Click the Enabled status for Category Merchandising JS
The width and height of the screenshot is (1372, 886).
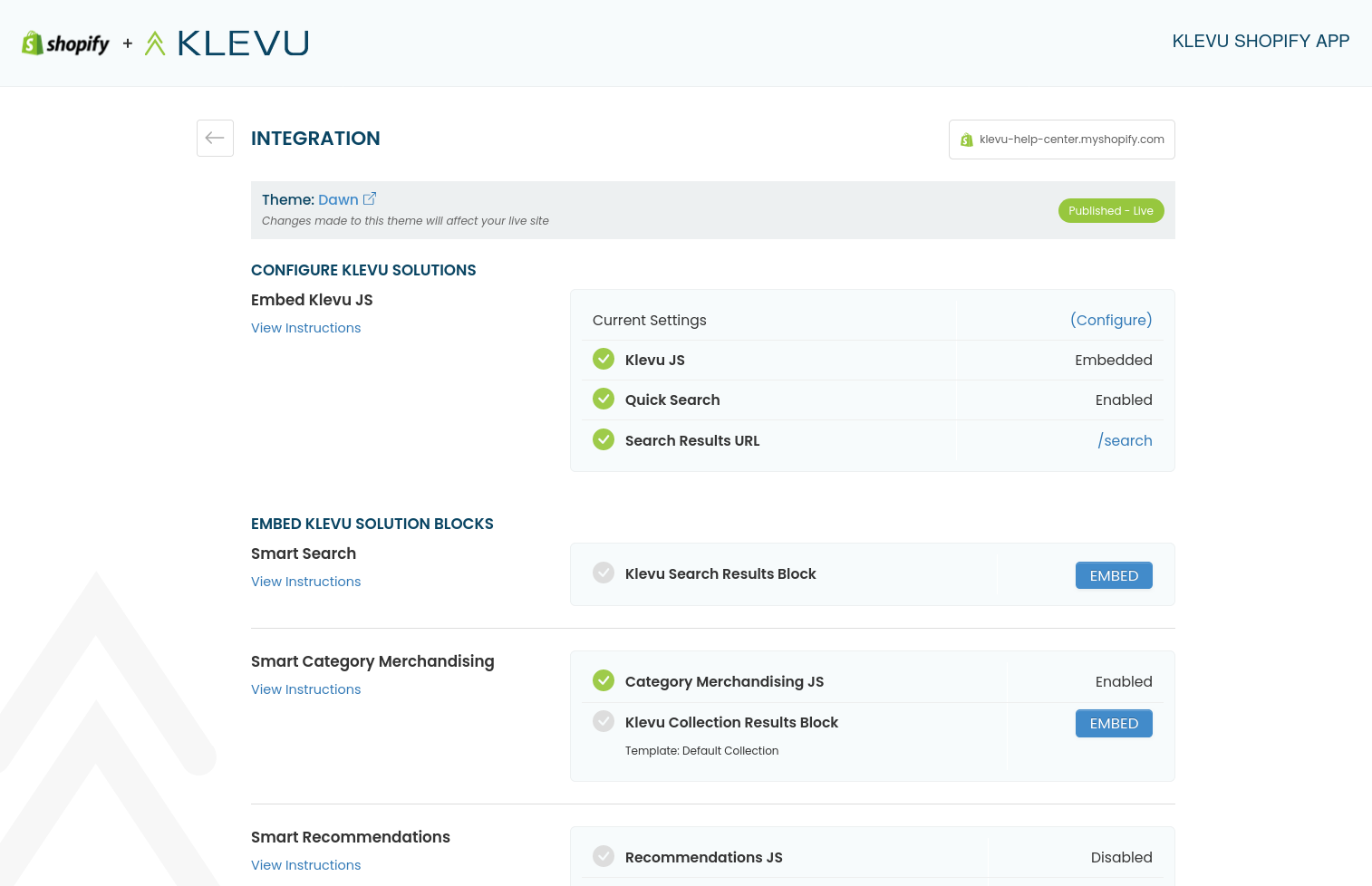pyautogui.click(x=1124, y=681)
